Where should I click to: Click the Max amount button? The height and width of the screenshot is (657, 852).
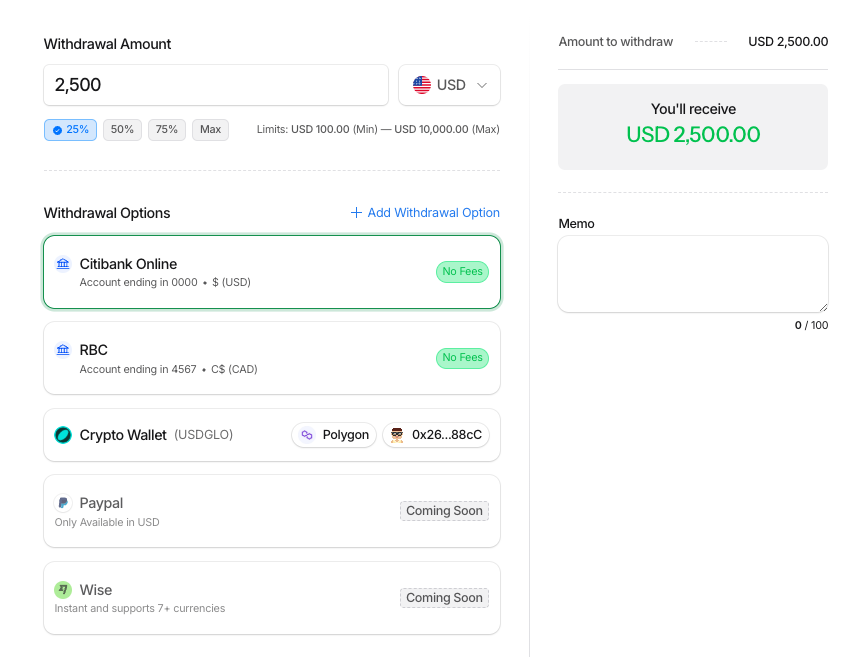210,130
